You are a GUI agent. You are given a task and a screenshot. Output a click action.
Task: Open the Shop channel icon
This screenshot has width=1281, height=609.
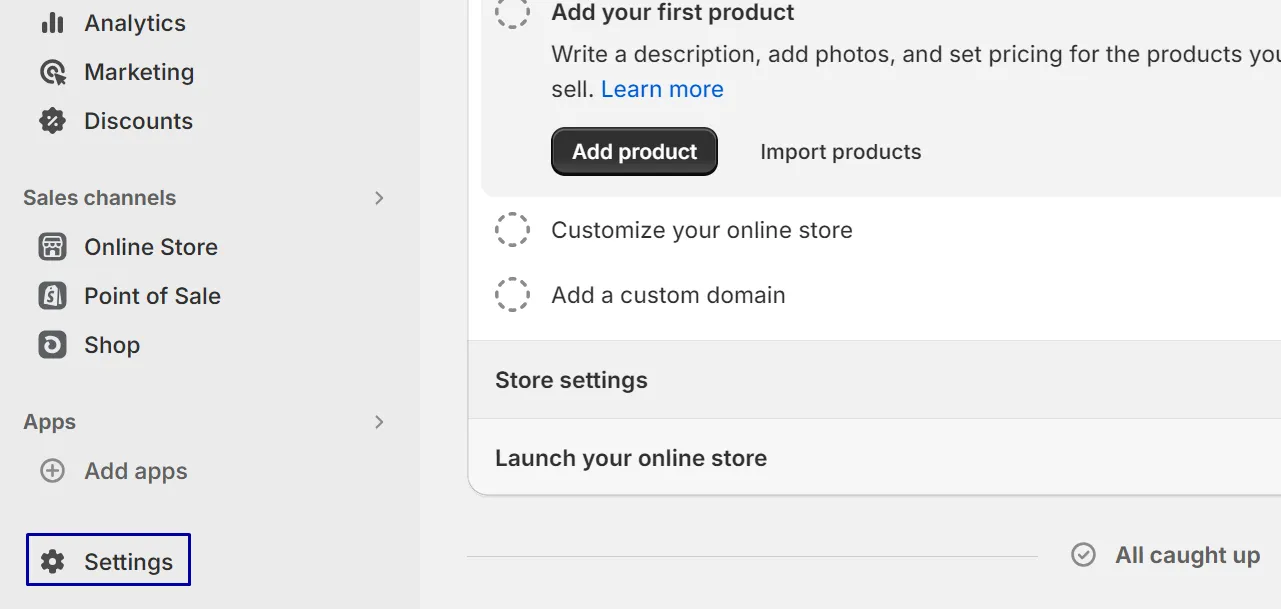pyautogui.click(x=52, y=345)
